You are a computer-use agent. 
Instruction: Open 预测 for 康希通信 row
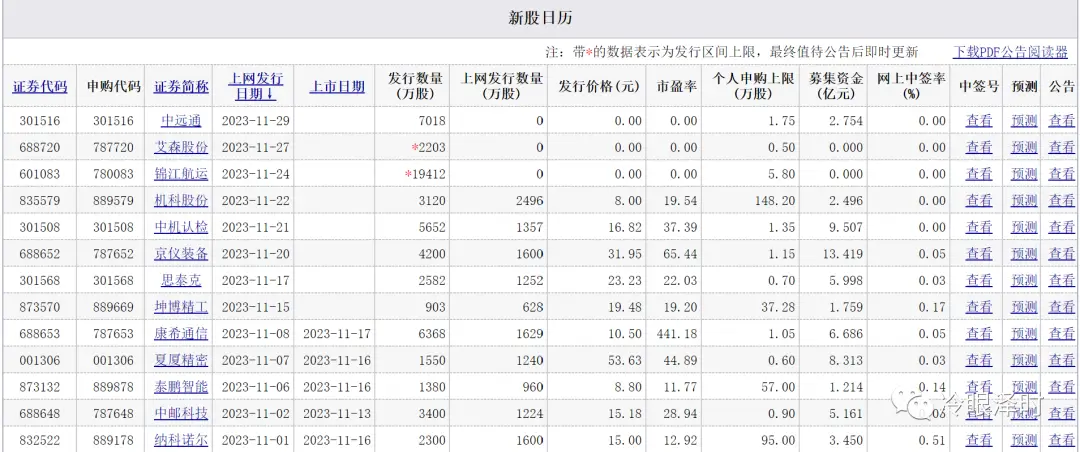(x=1024, y=333)
